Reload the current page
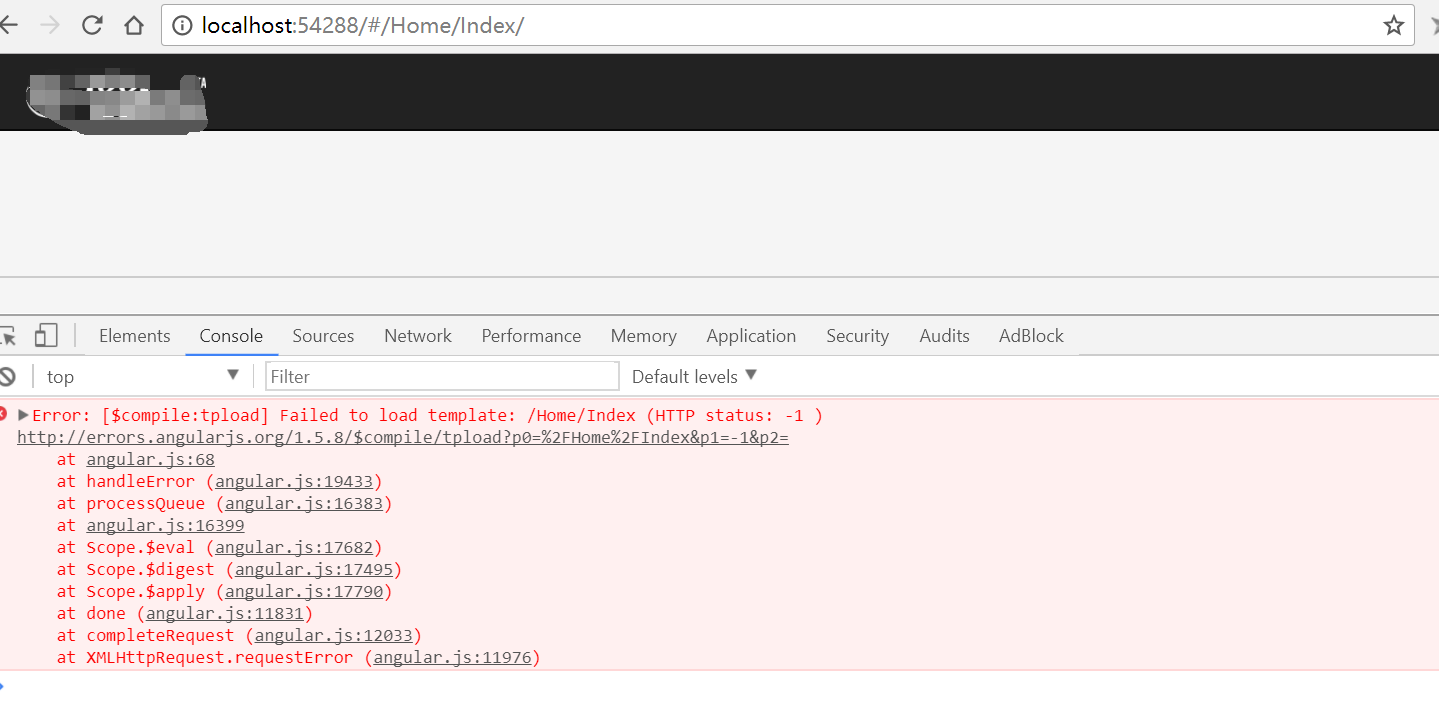Screen dimensions: 1439x718 93,26
